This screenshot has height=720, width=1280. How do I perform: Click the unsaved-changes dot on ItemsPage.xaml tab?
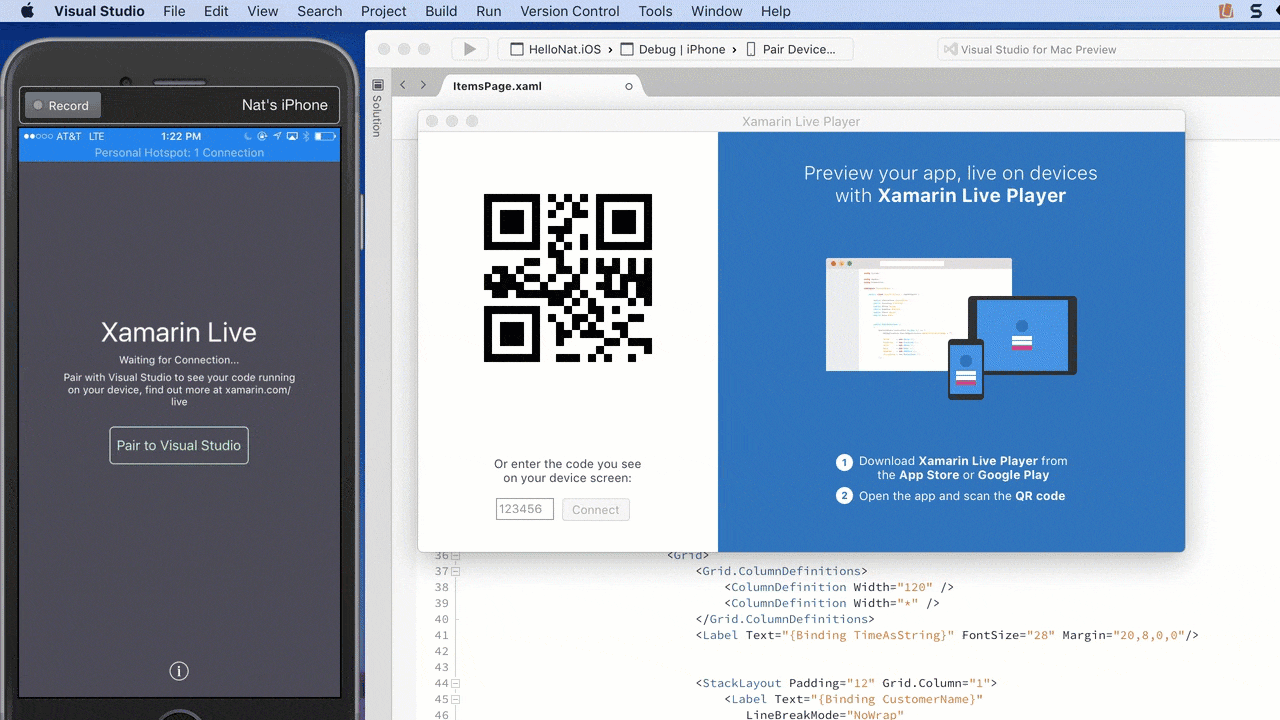(x=628, y=86)
